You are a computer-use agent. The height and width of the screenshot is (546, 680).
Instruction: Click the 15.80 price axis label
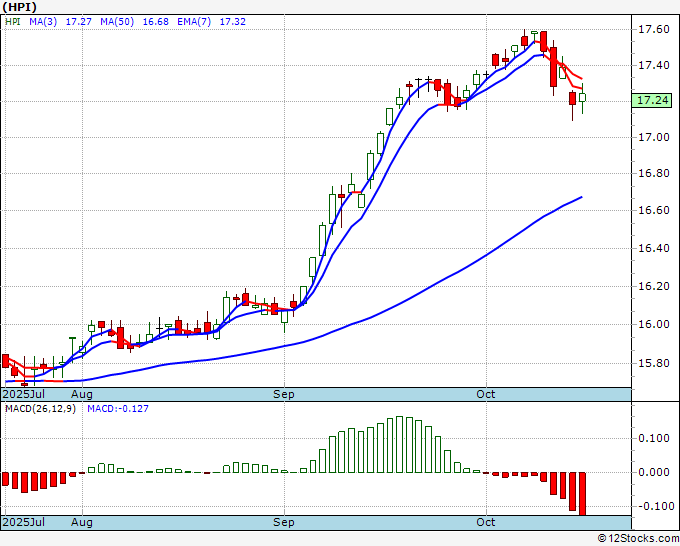click(654, 363)
